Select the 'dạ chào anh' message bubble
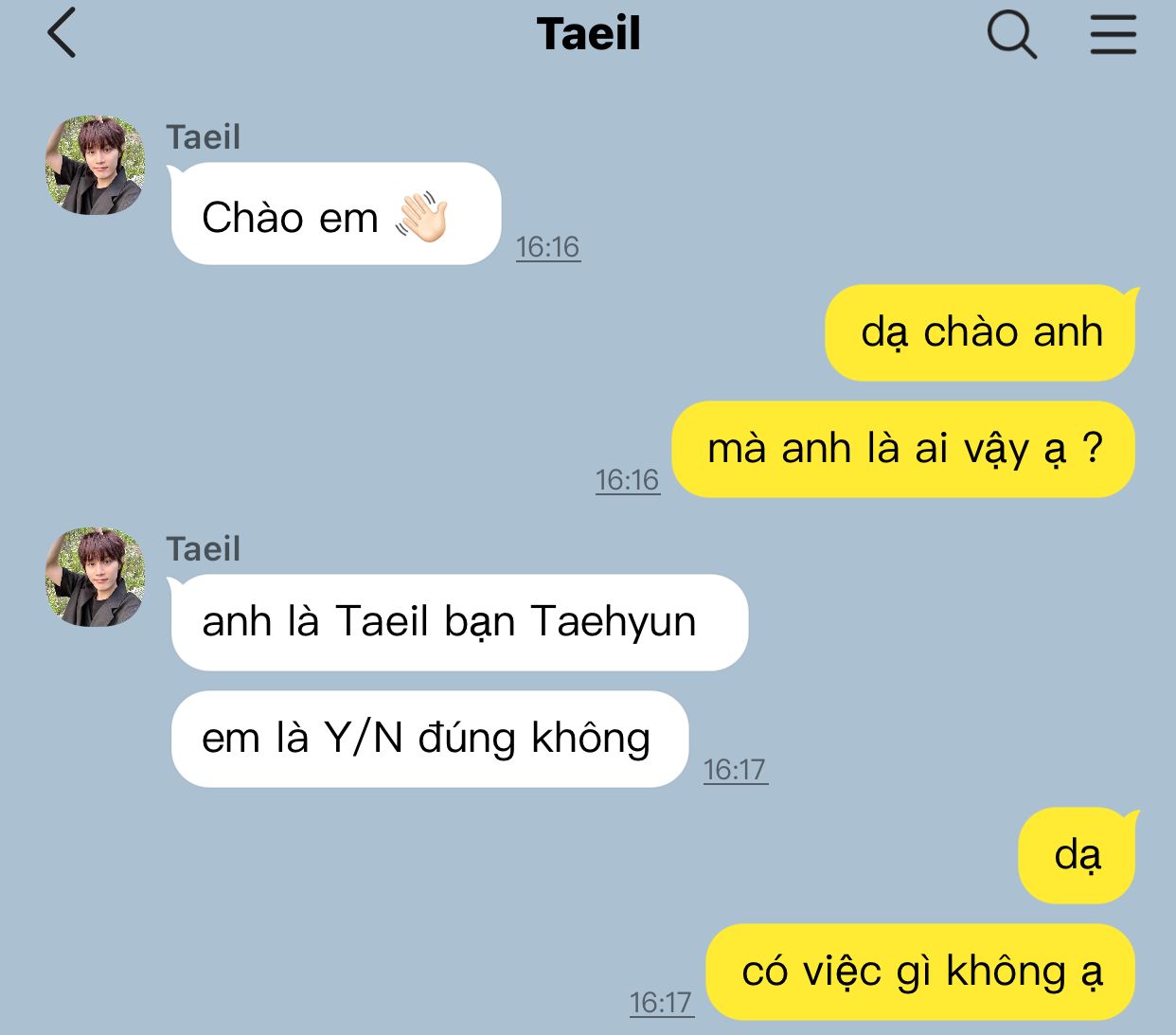Viewport: 1176px width, 1035px height. 981,333
